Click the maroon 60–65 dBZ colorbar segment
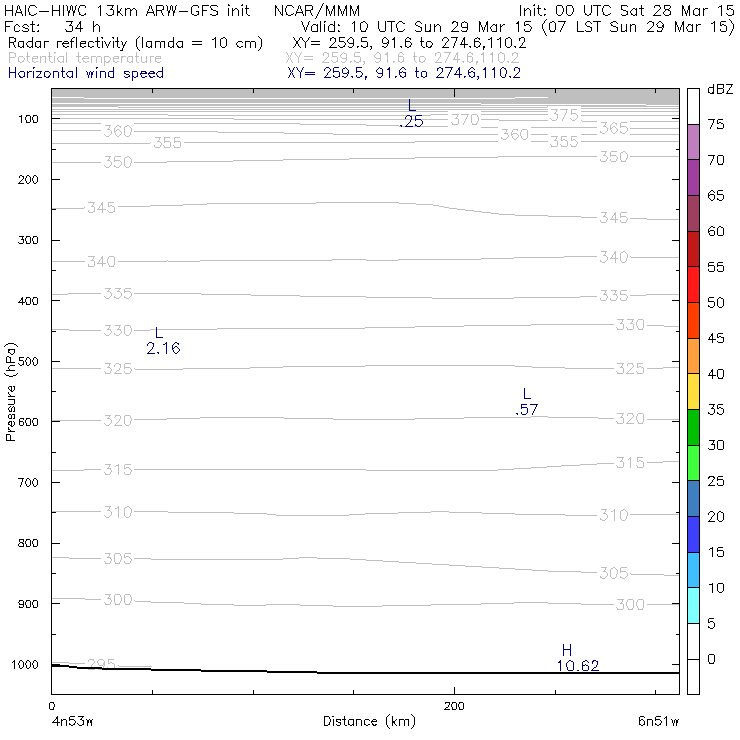 click(x=693, y=213)
